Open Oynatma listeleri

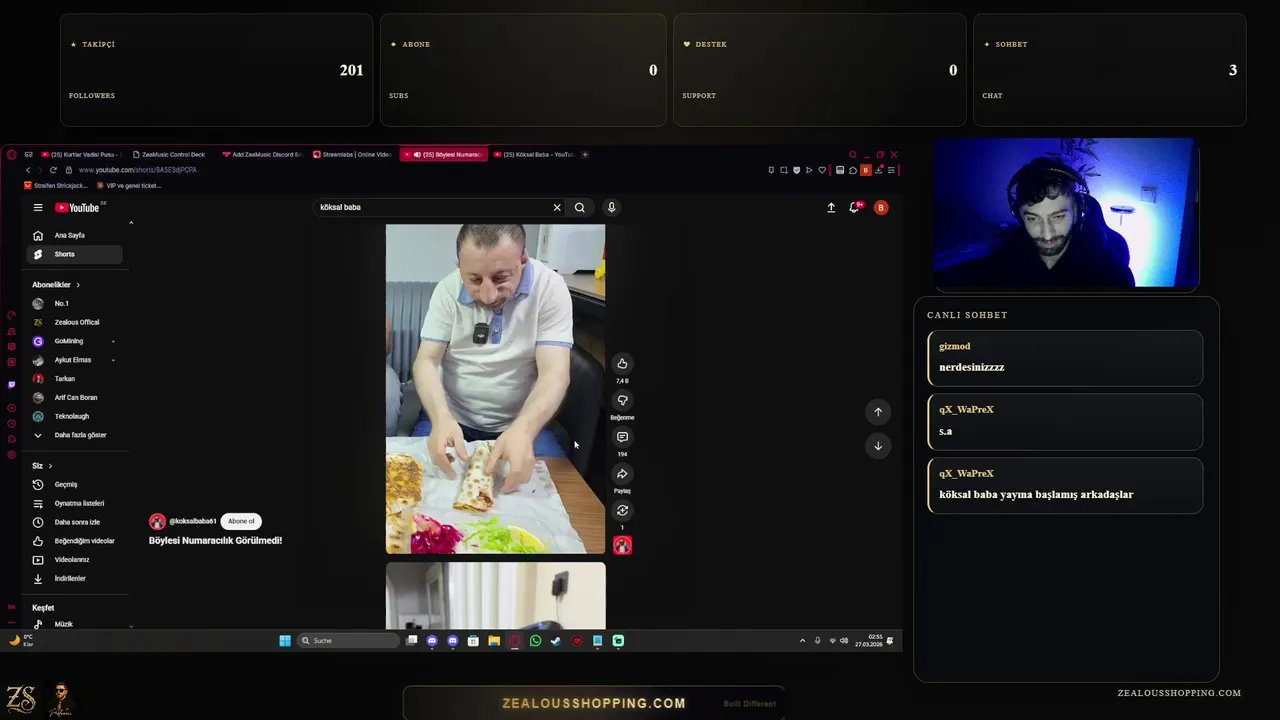coord(75,503)
